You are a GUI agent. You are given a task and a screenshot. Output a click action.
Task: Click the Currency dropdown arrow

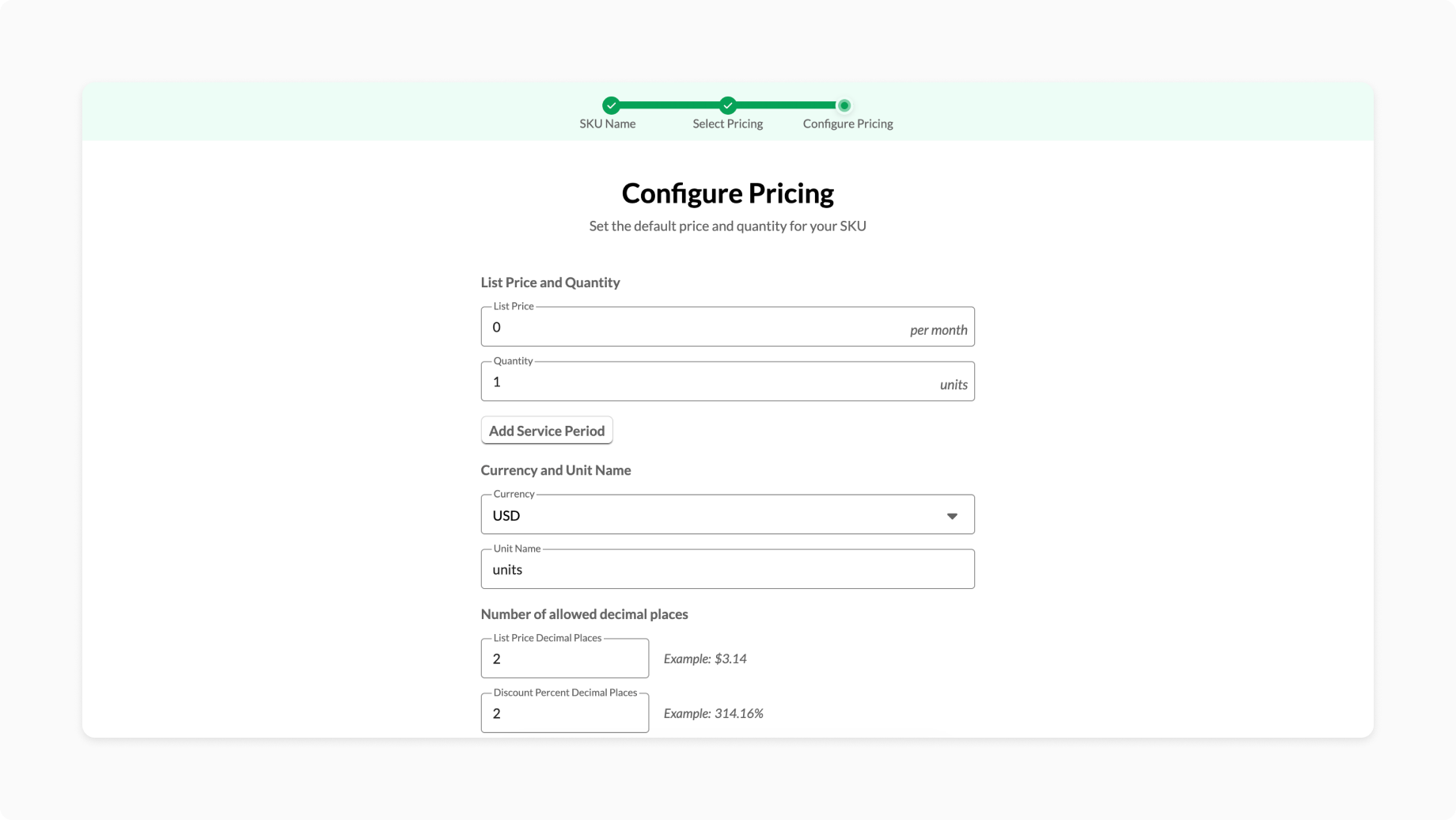[x=952, y=516]
